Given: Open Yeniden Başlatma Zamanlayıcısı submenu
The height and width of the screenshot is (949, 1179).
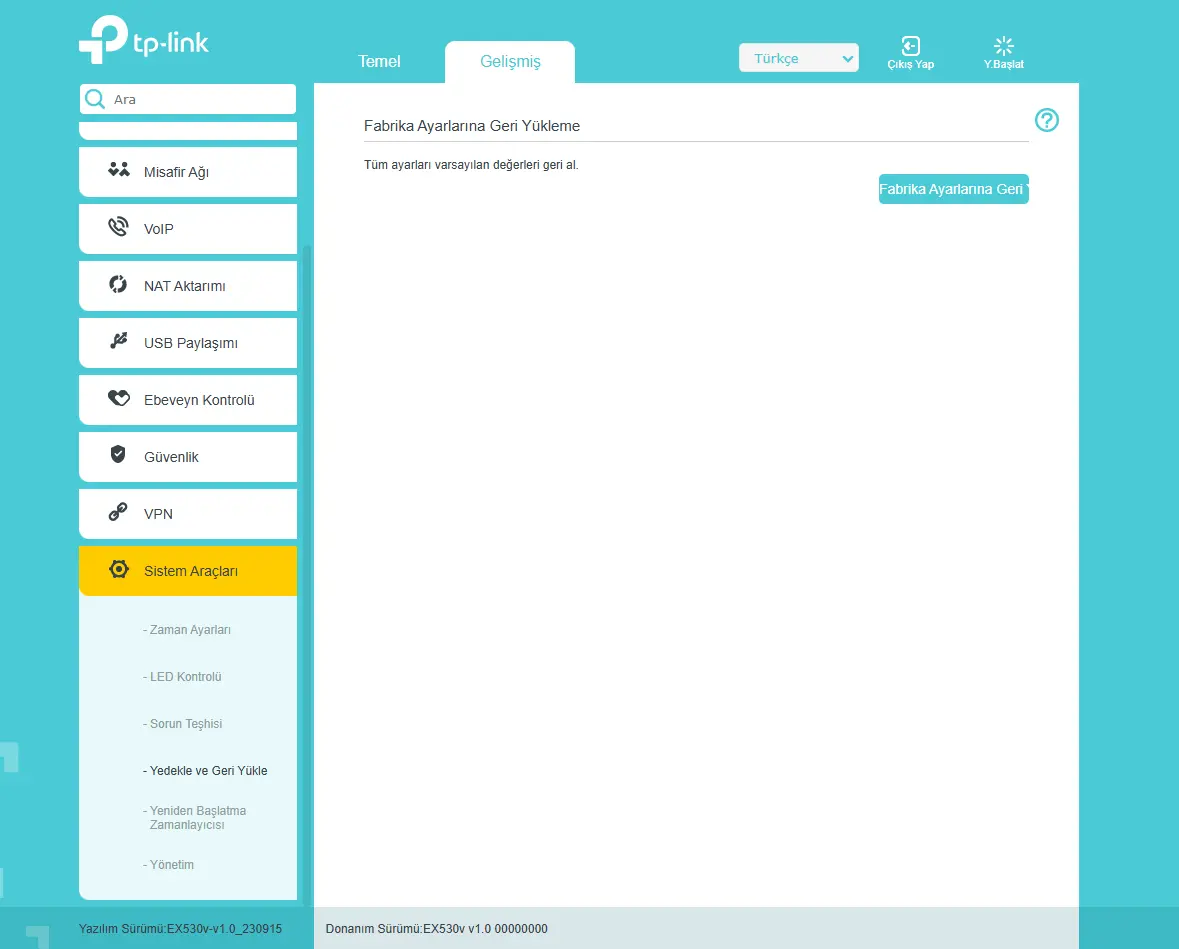Looking at the screenshot, I should pyautogui.click(x=195, y=817).
